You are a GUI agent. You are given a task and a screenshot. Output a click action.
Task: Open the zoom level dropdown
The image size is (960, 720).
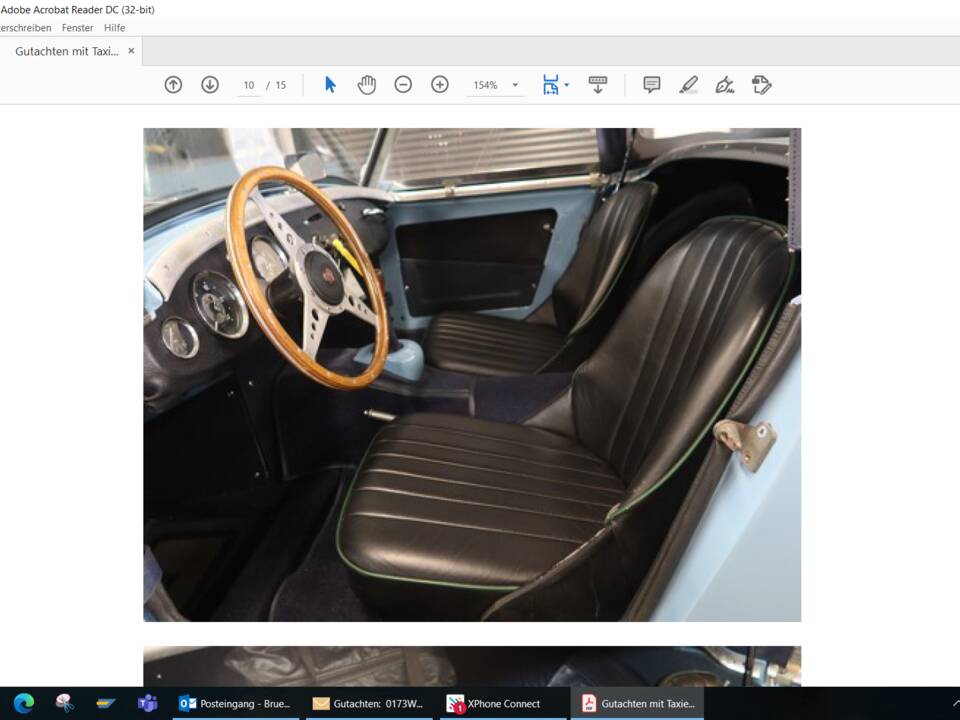515,85
